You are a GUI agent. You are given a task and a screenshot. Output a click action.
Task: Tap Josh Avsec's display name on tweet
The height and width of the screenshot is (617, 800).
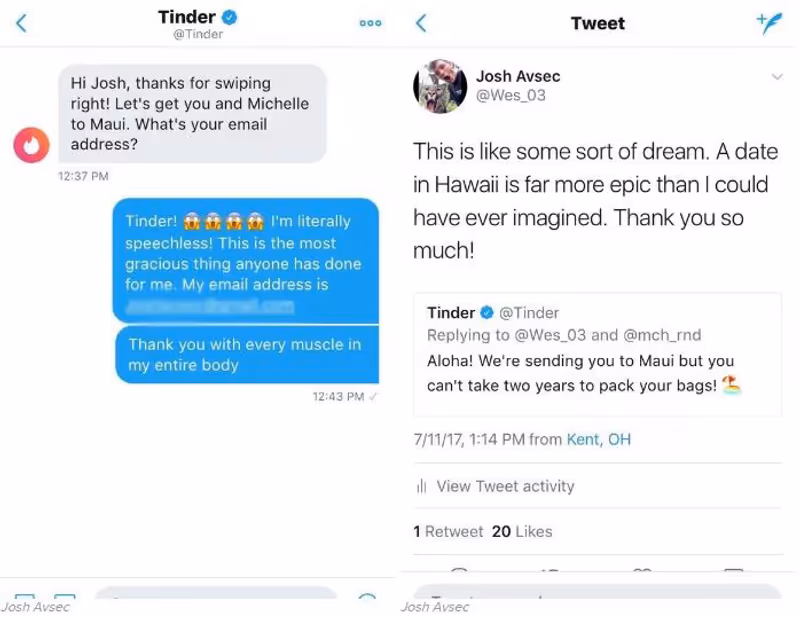(x=518, y=76)
